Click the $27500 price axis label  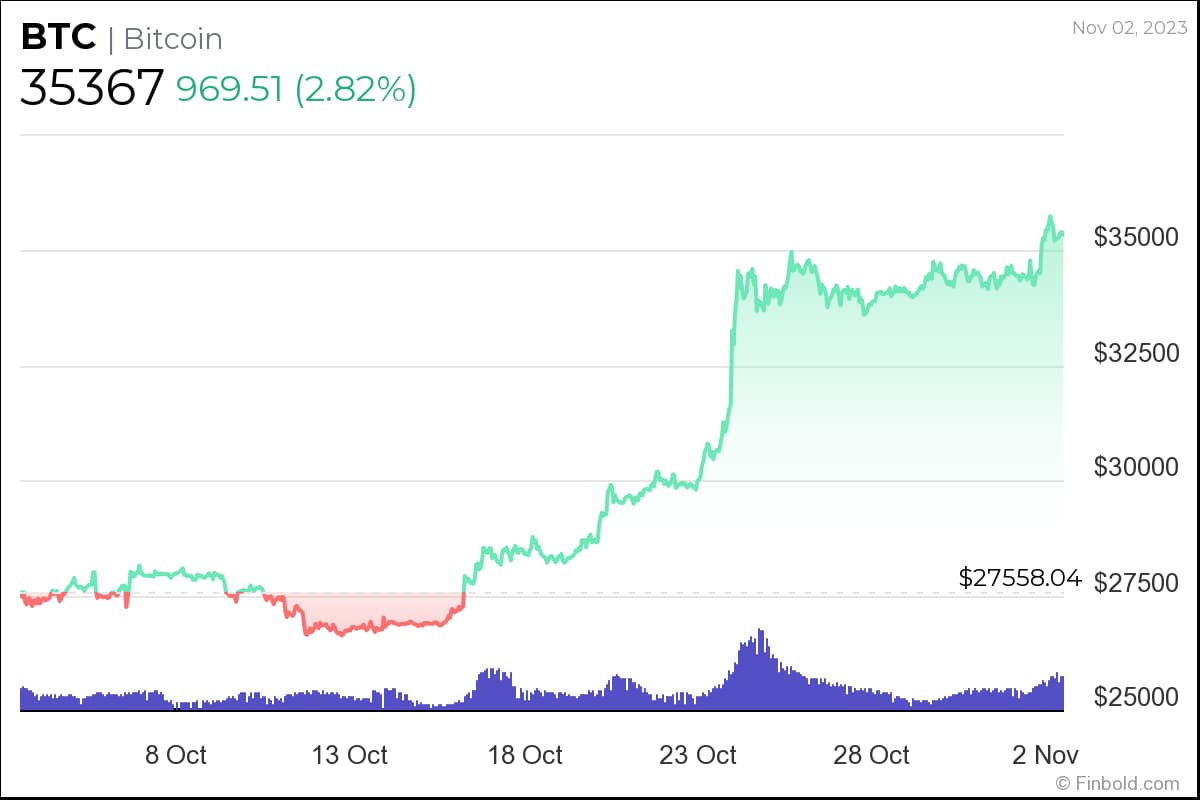[x=1135, y=582]
